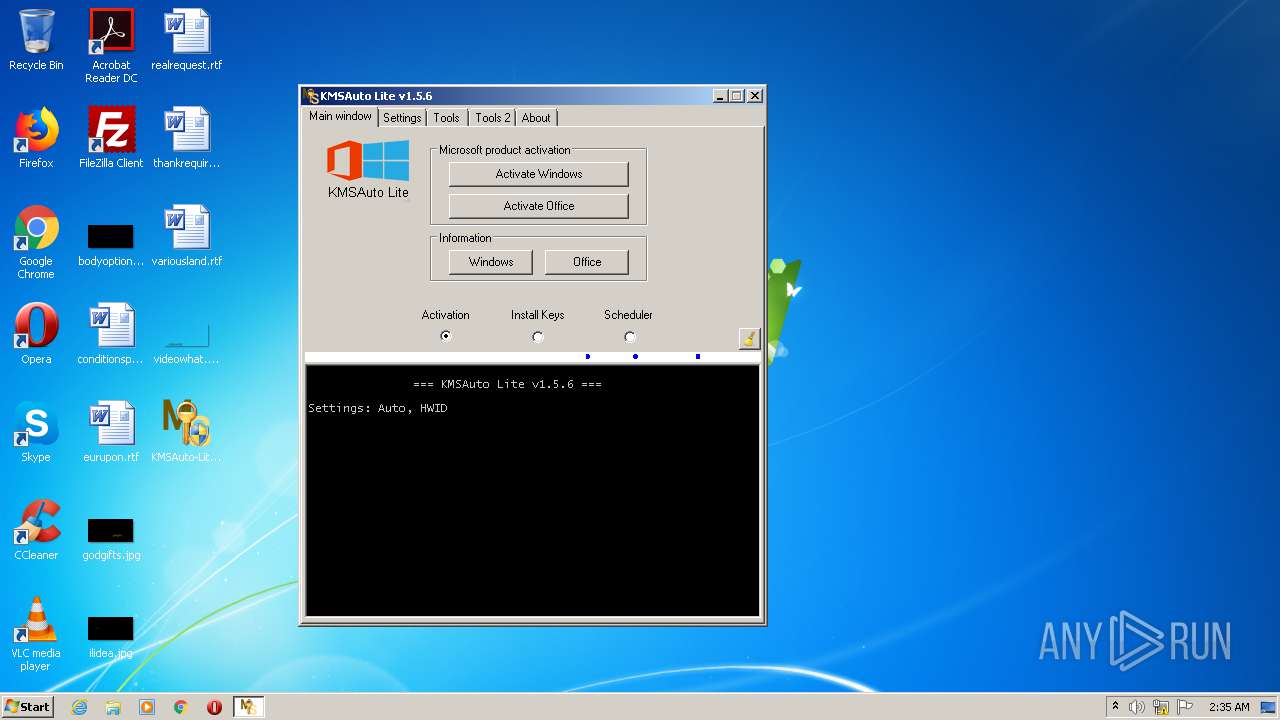Viewport: 1280px width, 720px height.
Task: Open Internet Explorer from taskbar
Action: click(x=80, y=707)
